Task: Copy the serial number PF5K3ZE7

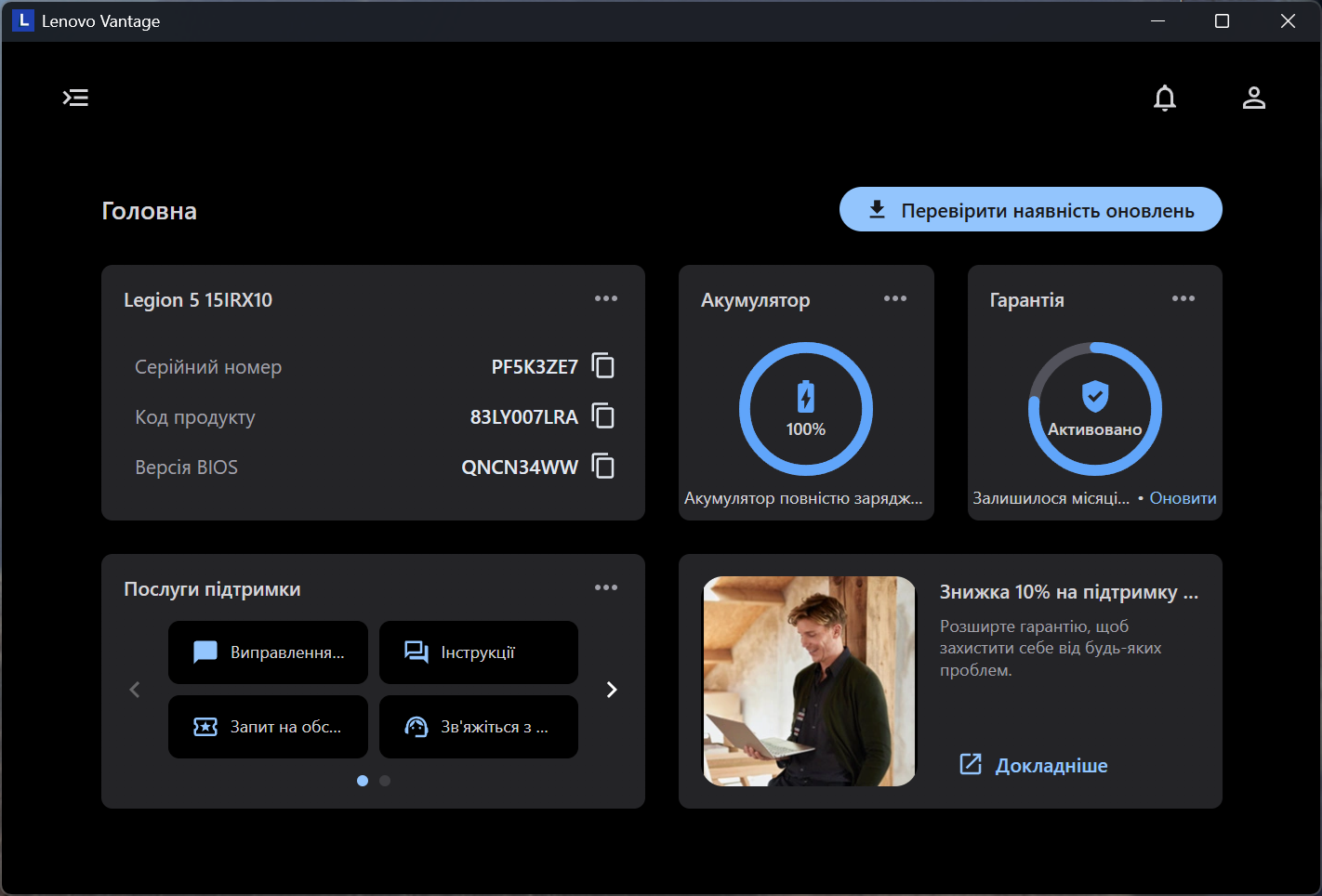Action: point(603,366)
